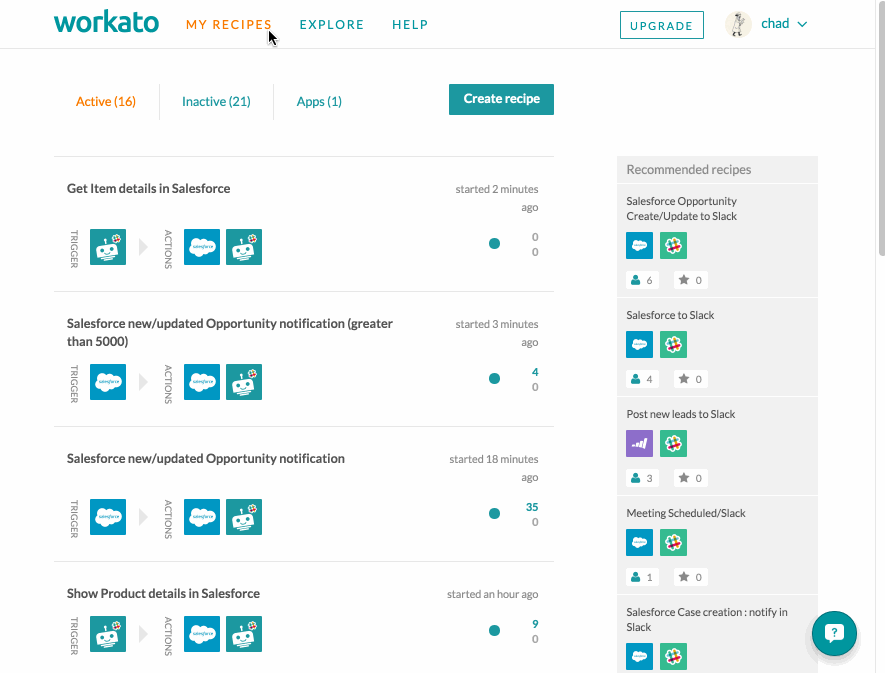Toggle status dot of greater than 5000 recipe
This screenshot has width=885, height=673.
click(x=494, y=378)
